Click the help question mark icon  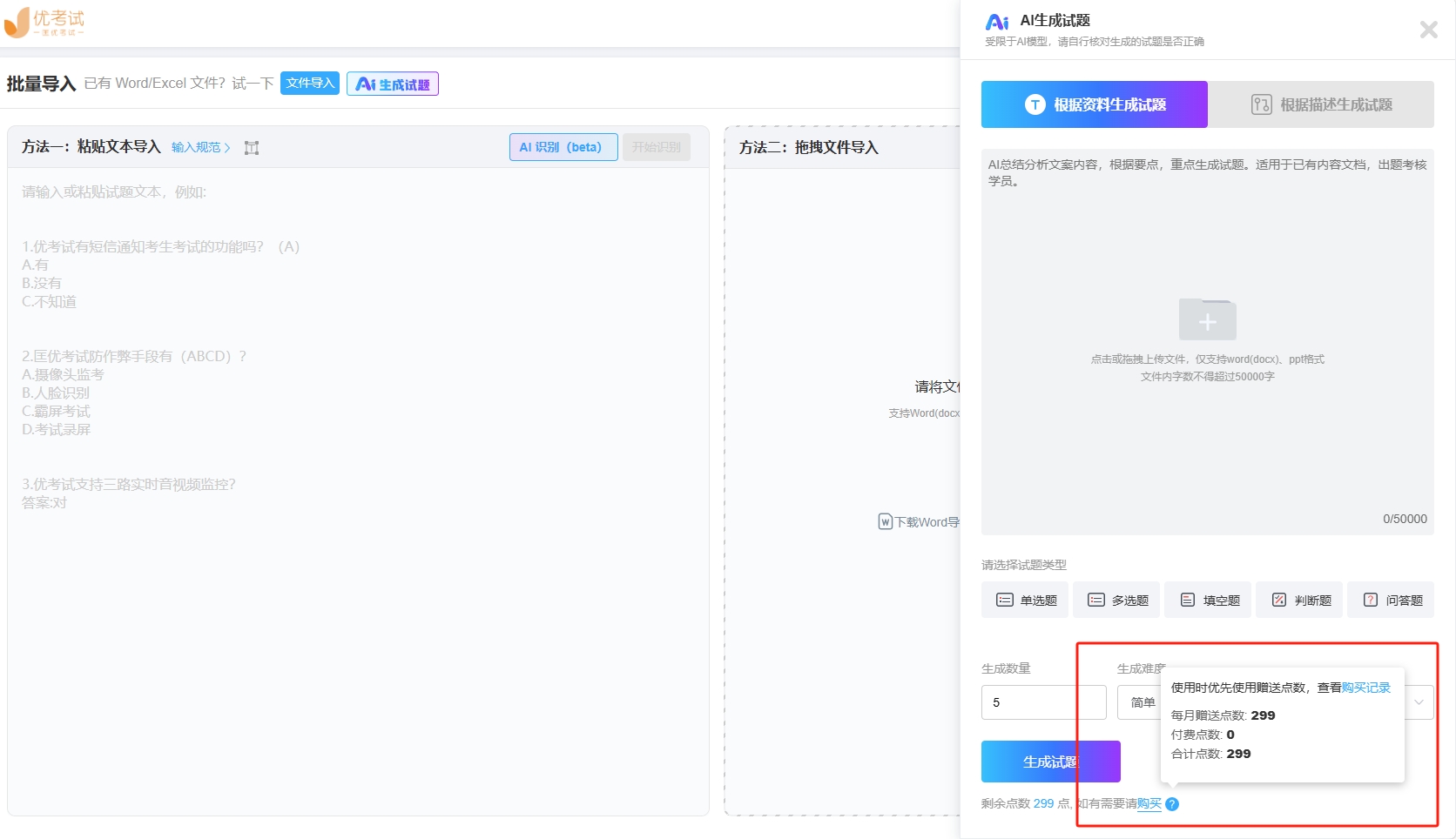(x=1172, y=804)
